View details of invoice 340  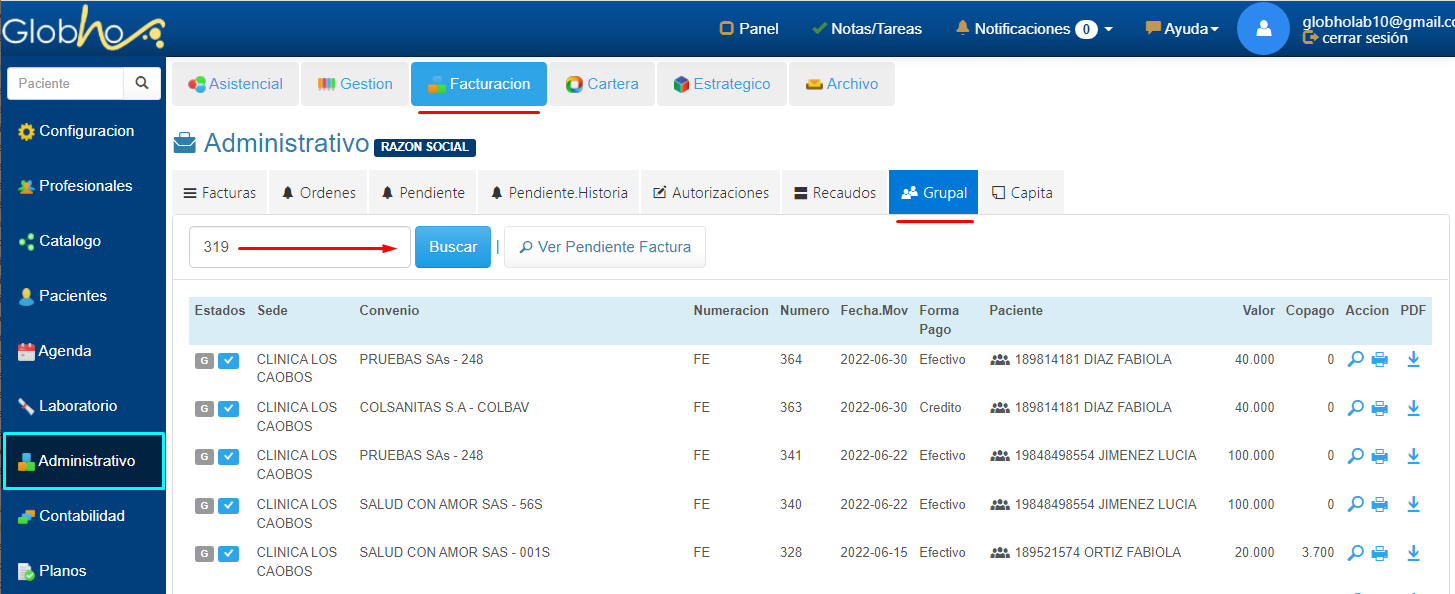(x=1356, y=505)
